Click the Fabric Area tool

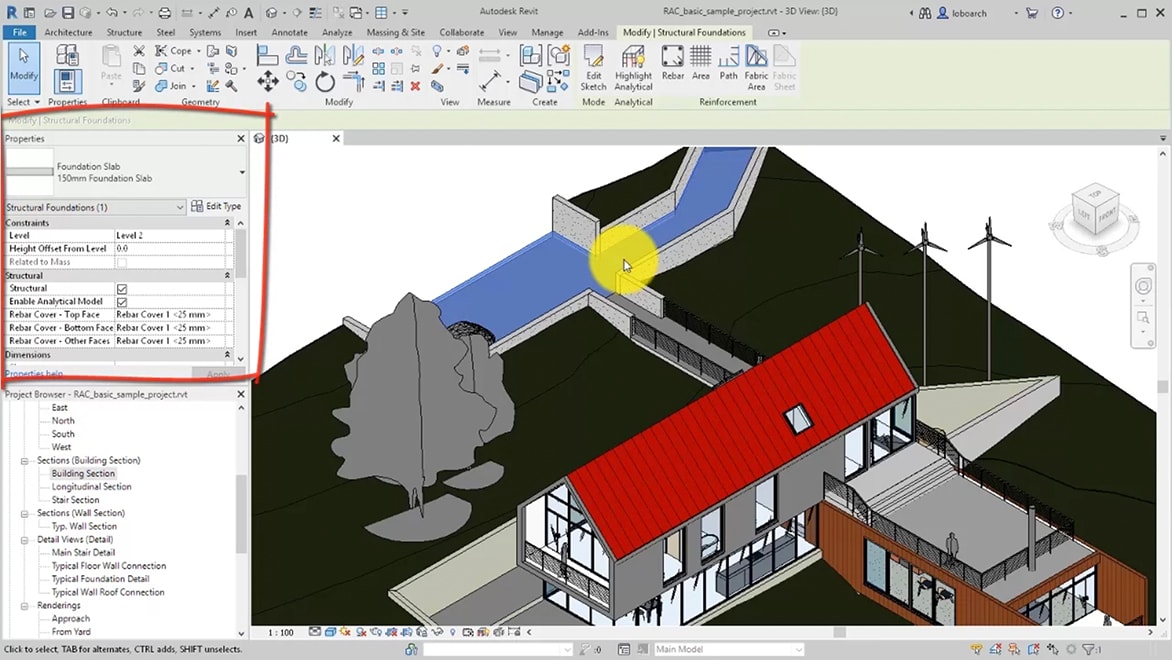756,68
